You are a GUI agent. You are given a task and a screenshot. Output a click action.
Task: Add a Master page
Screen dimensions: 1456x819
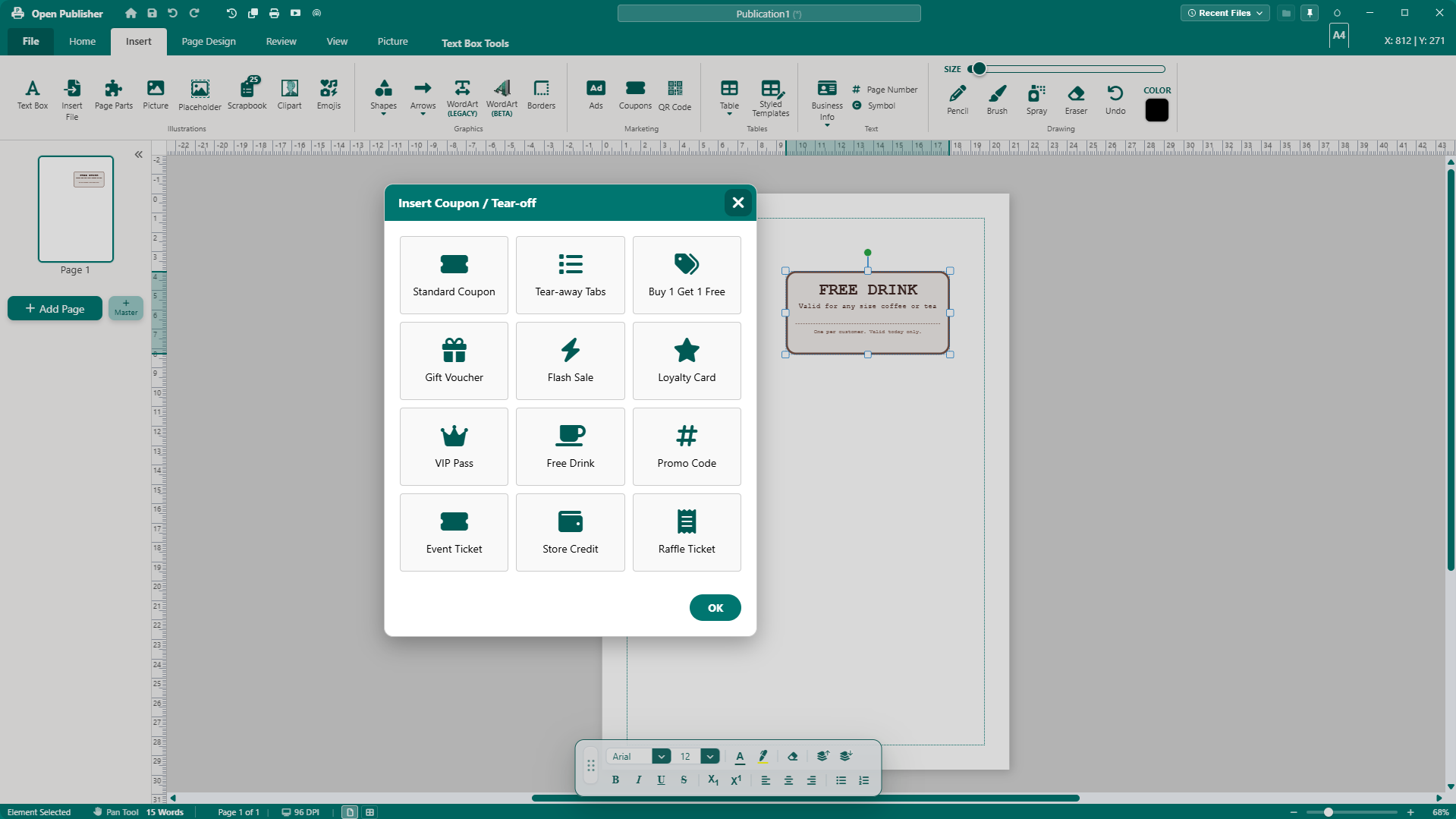point(126,308)
